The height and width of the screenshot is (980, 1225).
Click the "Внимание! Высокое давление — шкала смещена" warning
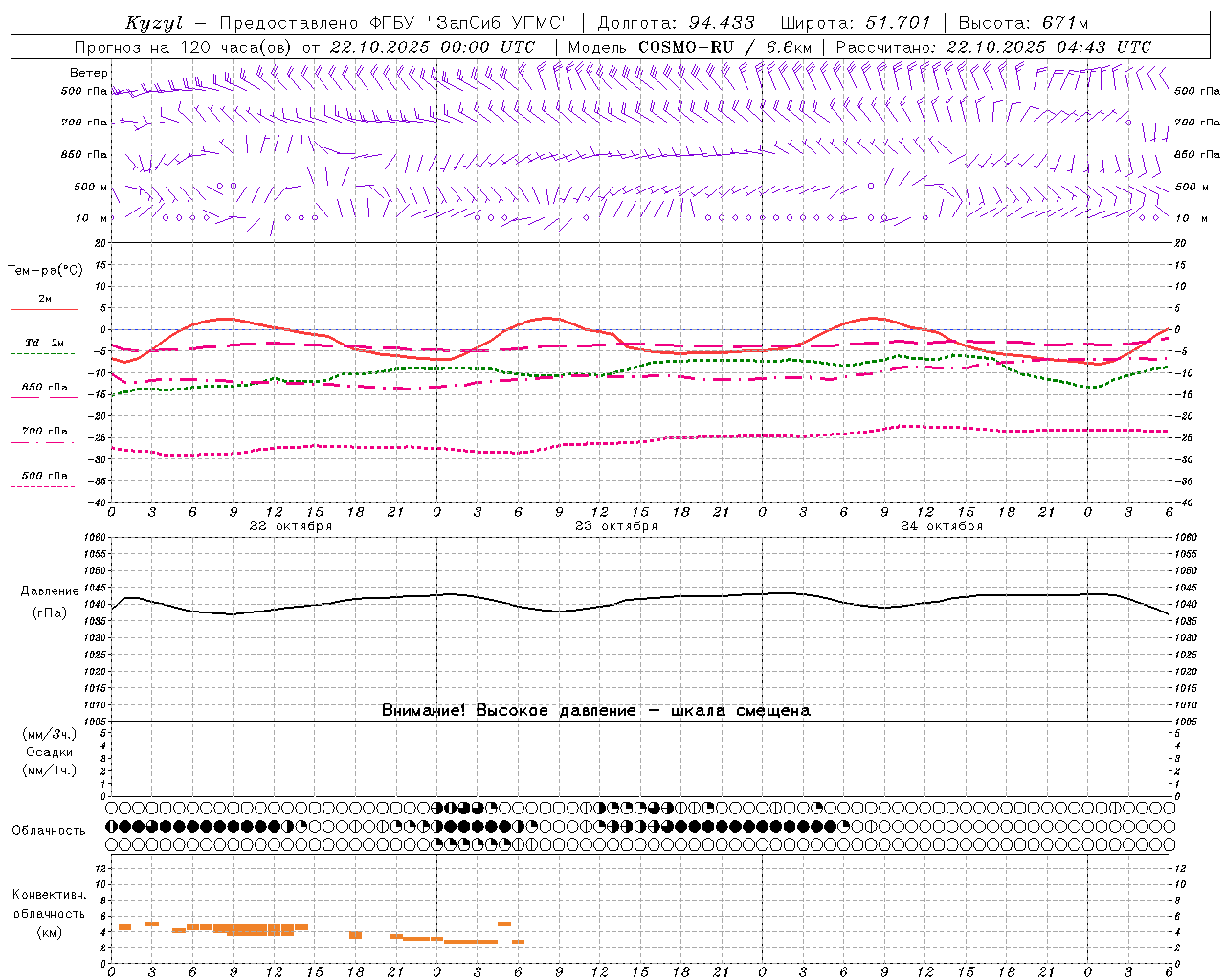[596, 711]
